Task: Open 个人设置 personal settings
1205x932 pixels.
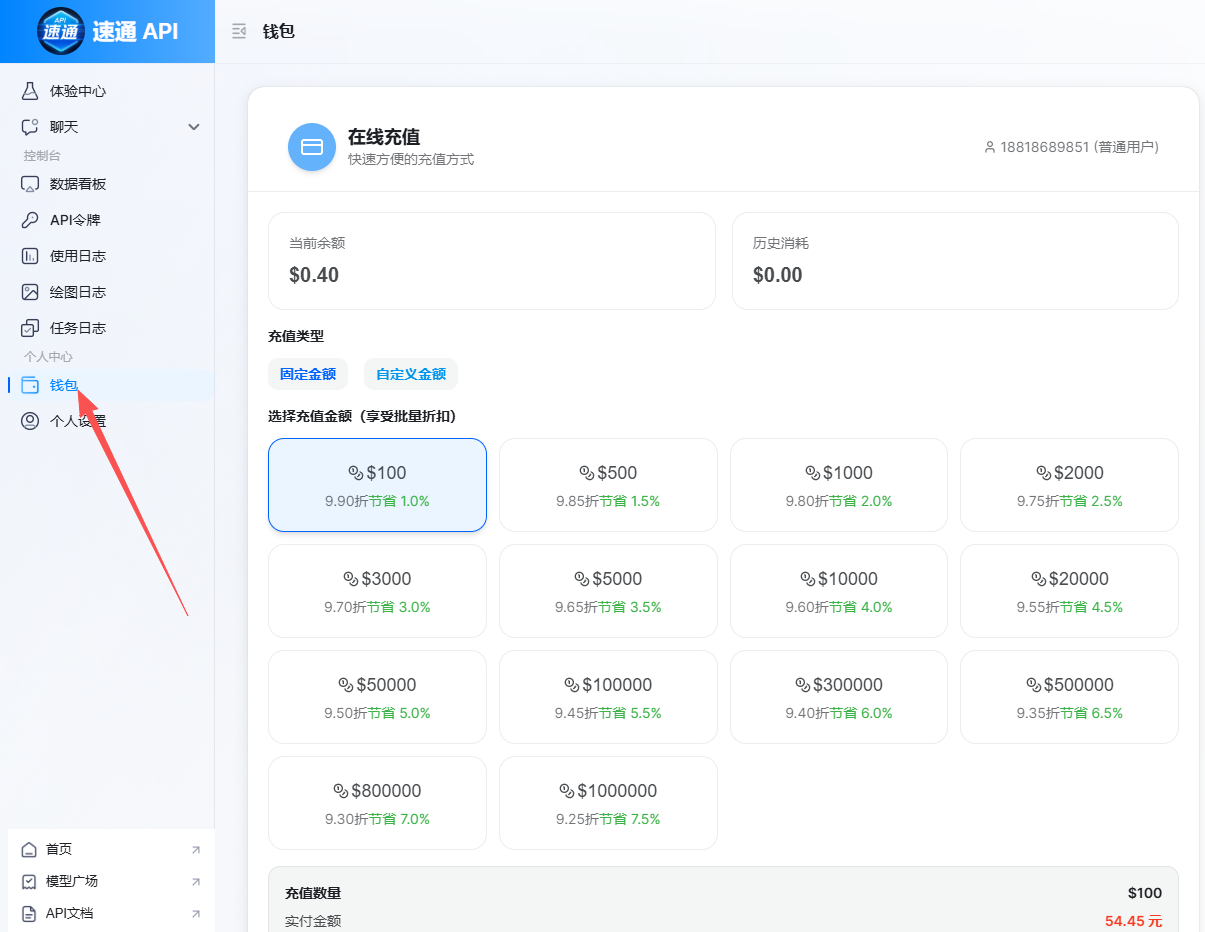Action: (x=70, y=420)
